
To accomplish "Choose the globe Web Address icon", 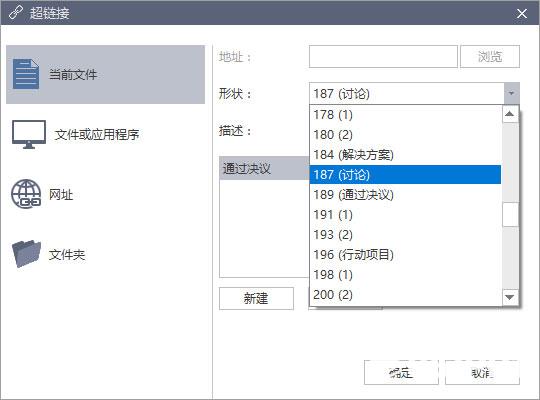I will tap(26, 194).
